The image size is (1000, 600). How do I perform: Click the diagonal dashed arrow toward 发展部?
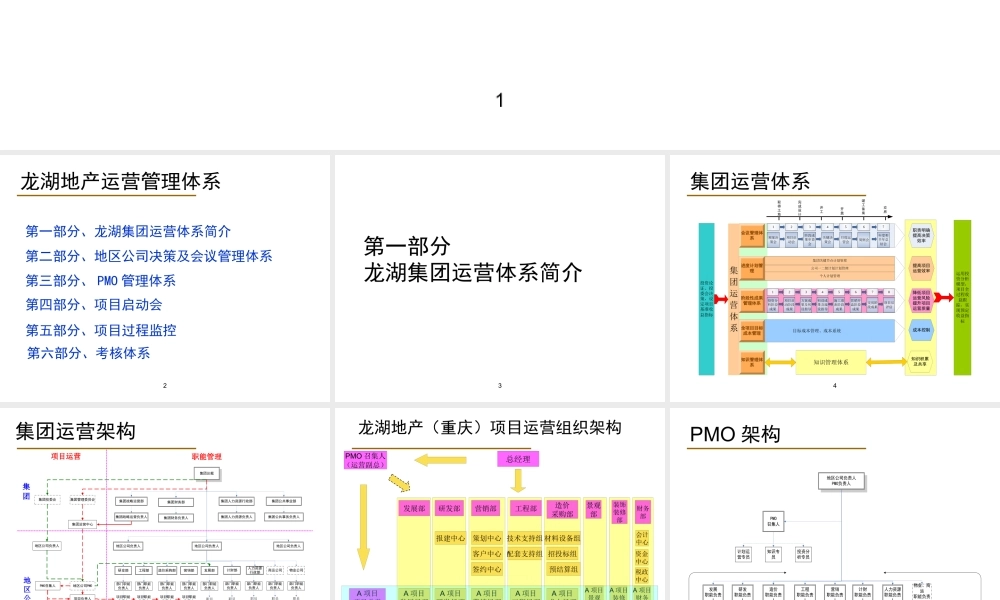click(x=399, y=483)
